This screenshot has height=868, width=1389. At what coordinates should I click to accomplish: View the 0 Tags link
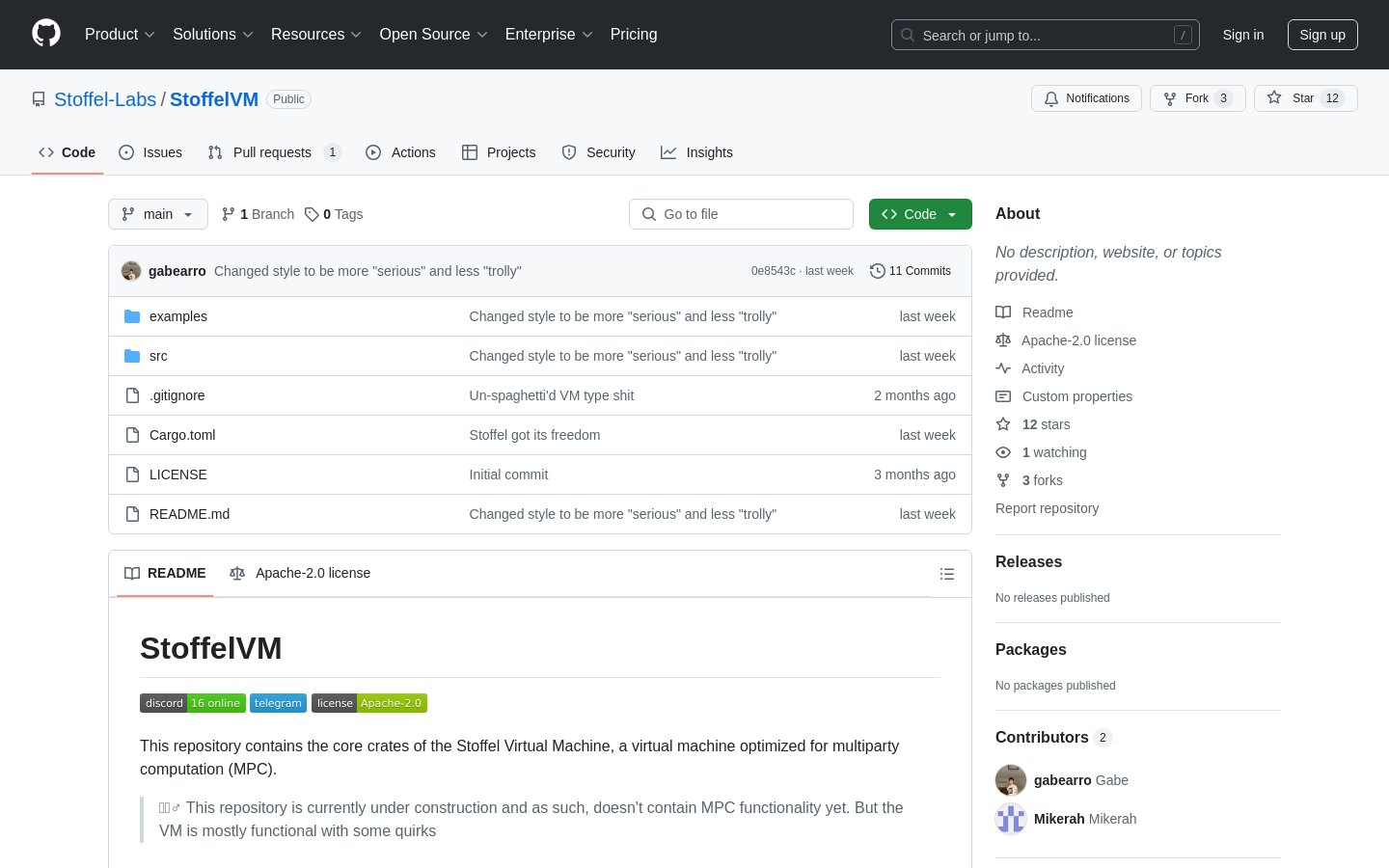[334, 214]
